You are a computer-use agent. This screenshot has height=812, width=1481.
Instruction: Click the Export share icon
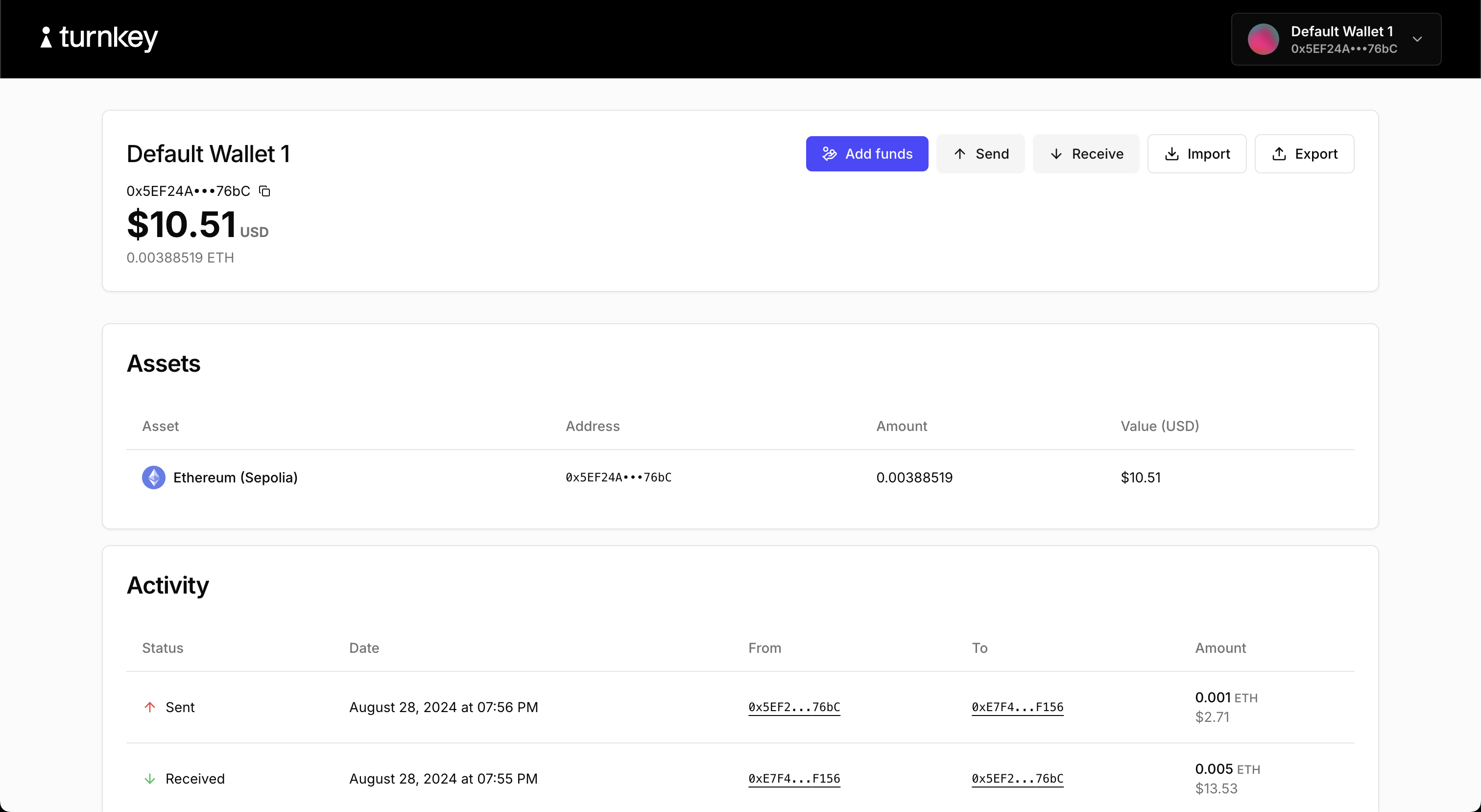1279,154
